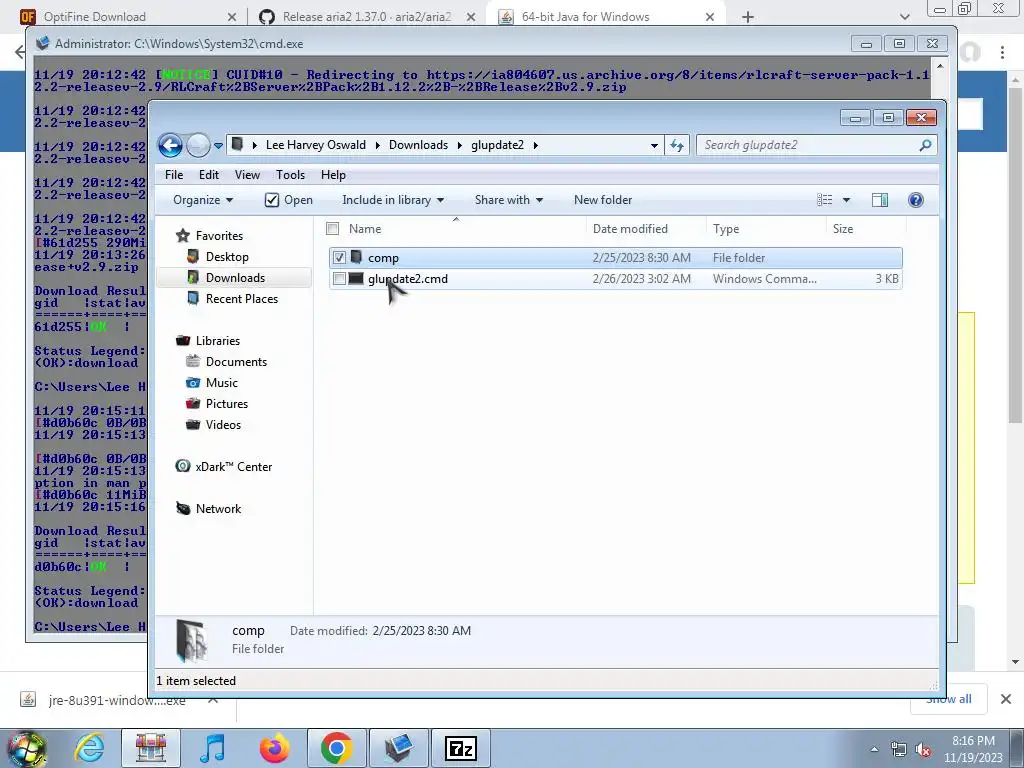Open the Tools menu
Screen dimensions: 1024x768
click(x=290, y=174)
